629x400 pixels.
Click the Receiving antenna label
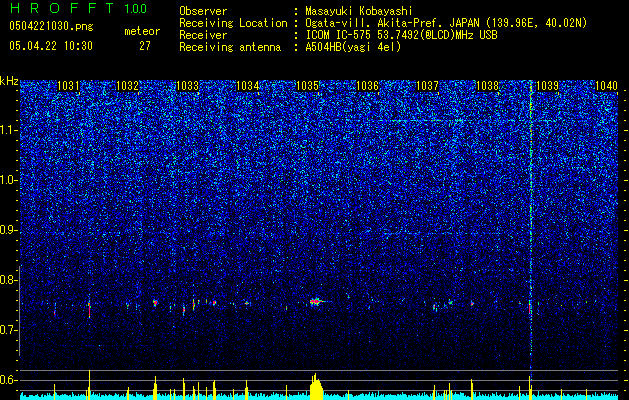pyautogui.click(x=230, y=47)
